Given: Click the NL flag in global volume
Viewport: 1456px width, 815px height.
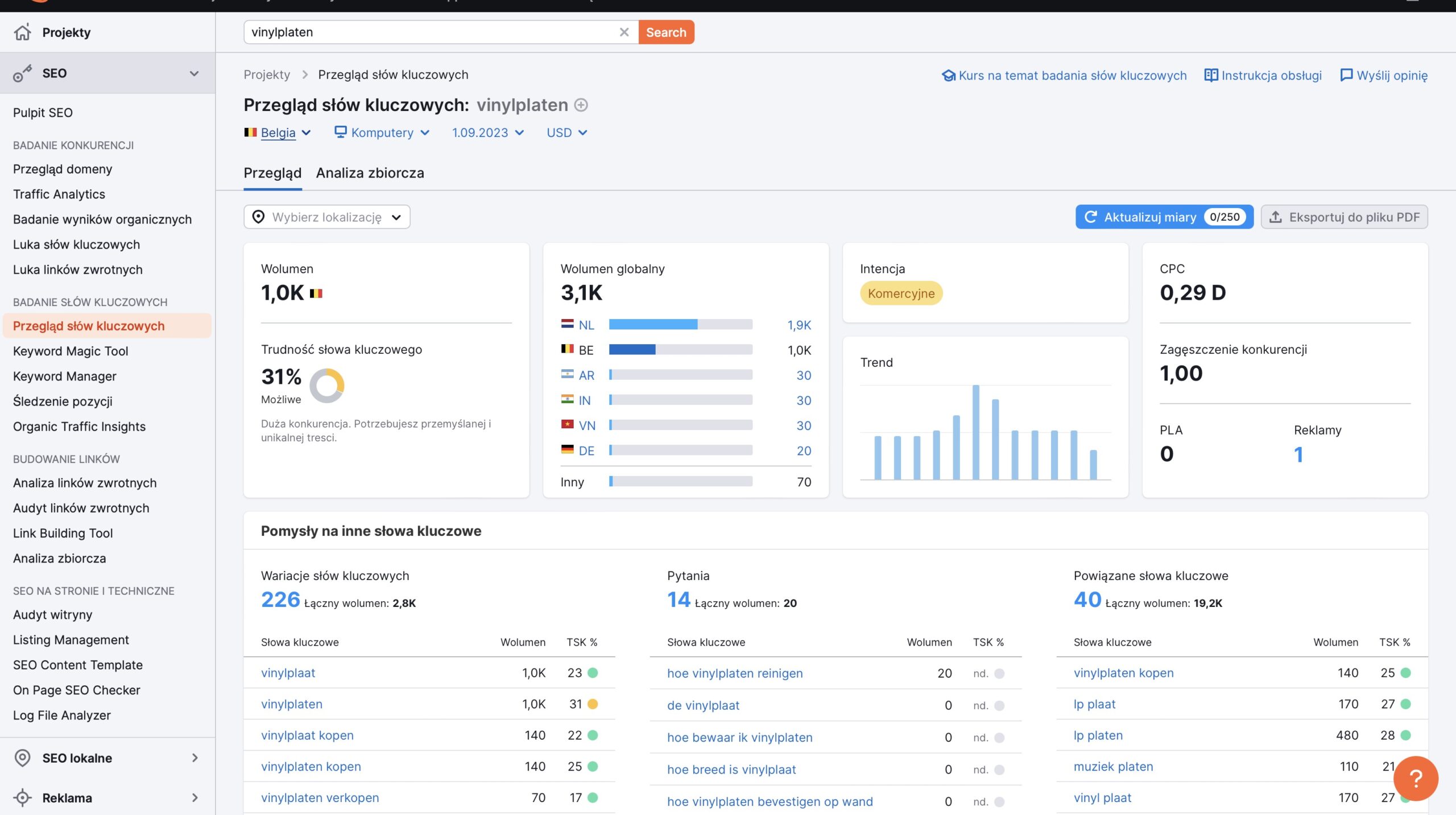Looking at the screenshot, I should (567, 324).
